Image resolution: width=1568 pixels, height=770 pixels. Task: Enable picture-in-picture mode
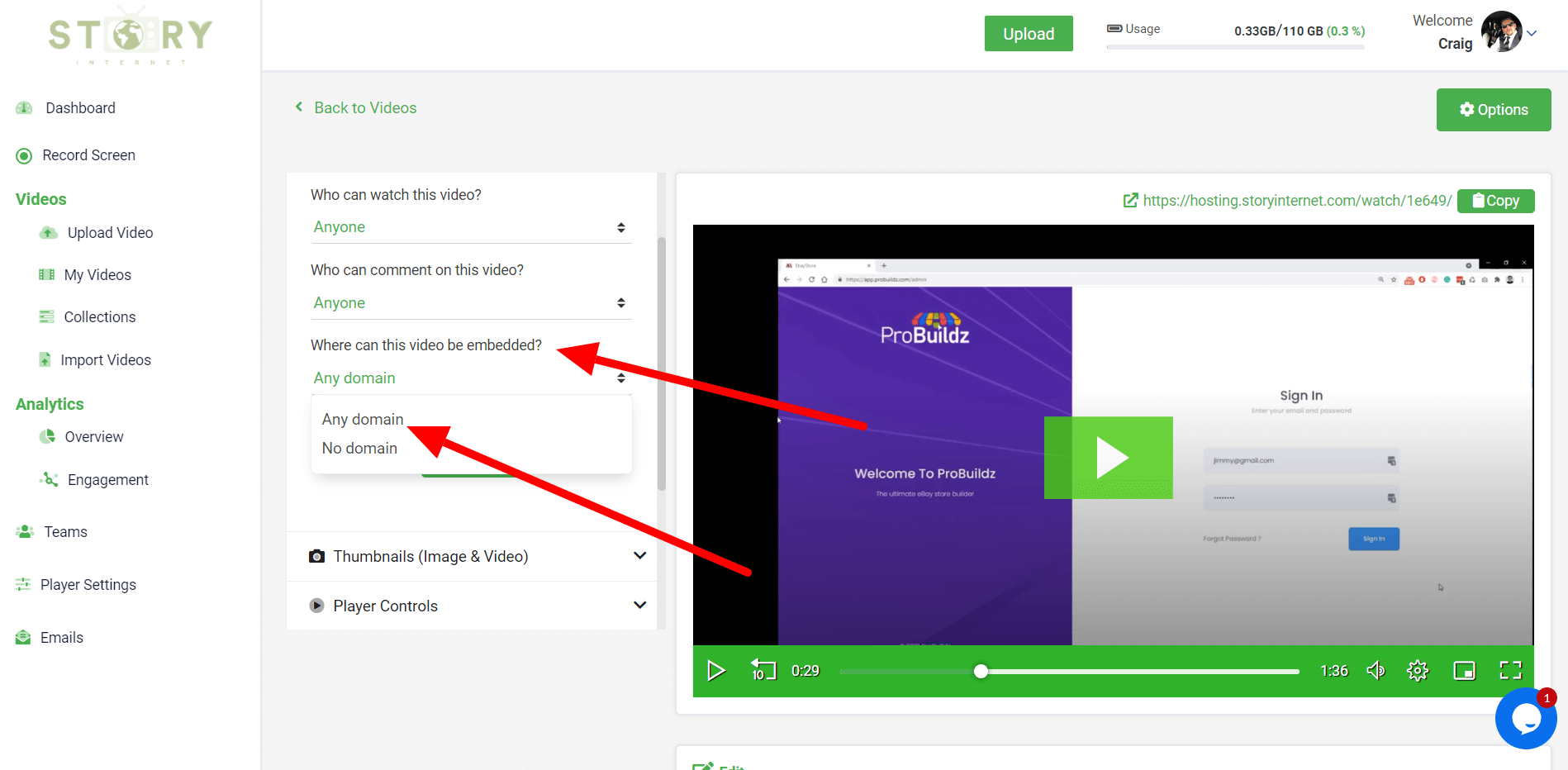1465,671
